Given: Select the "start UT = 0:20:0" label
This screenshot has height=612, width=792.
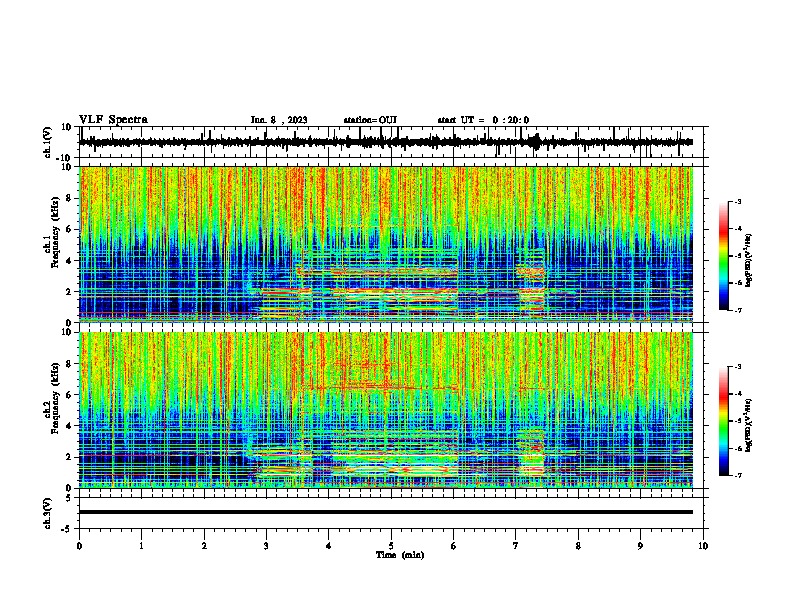Looking at the screenshot, I should [483, 120].
